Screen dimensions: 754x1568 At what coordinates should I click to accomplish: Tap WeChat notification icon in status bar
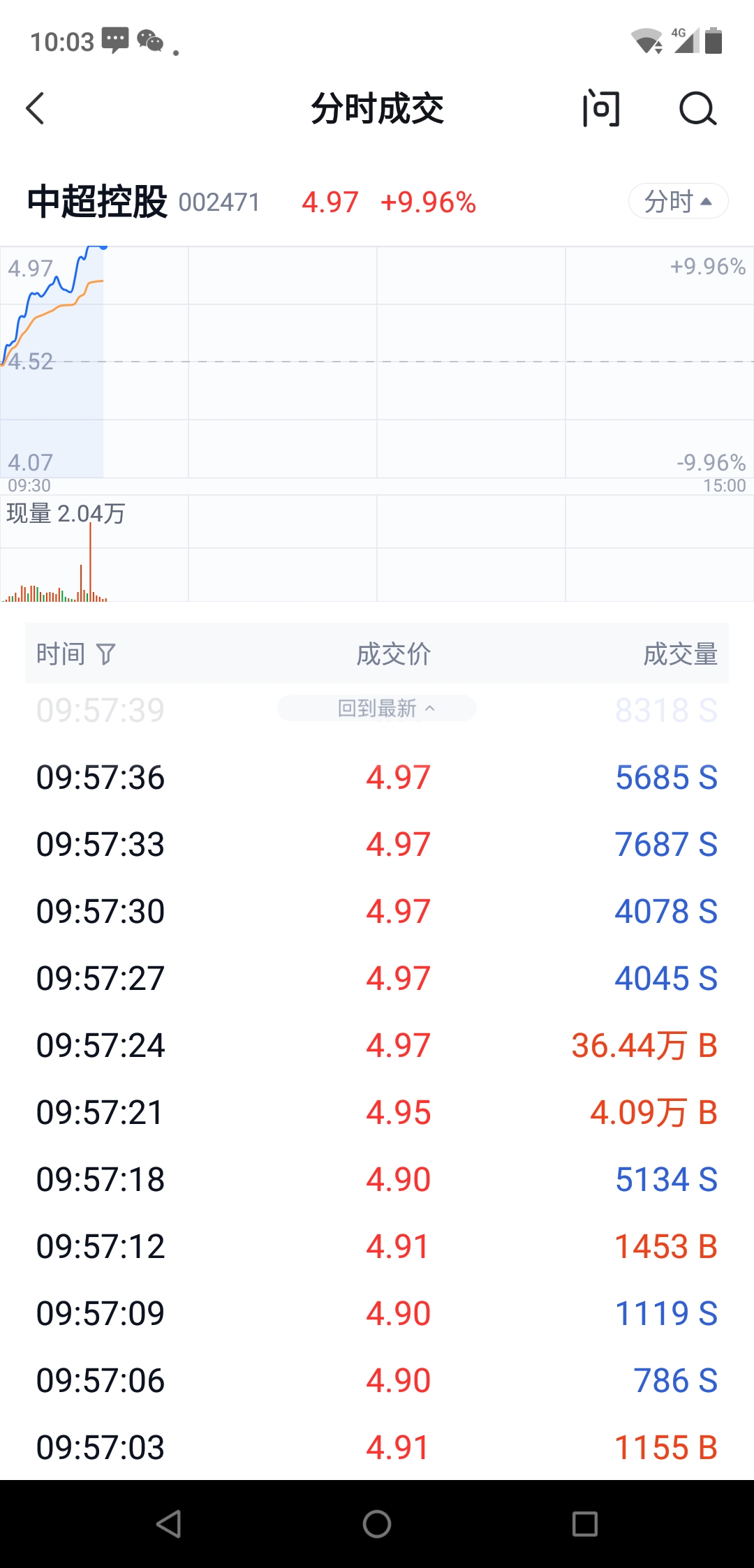(150, 41)
